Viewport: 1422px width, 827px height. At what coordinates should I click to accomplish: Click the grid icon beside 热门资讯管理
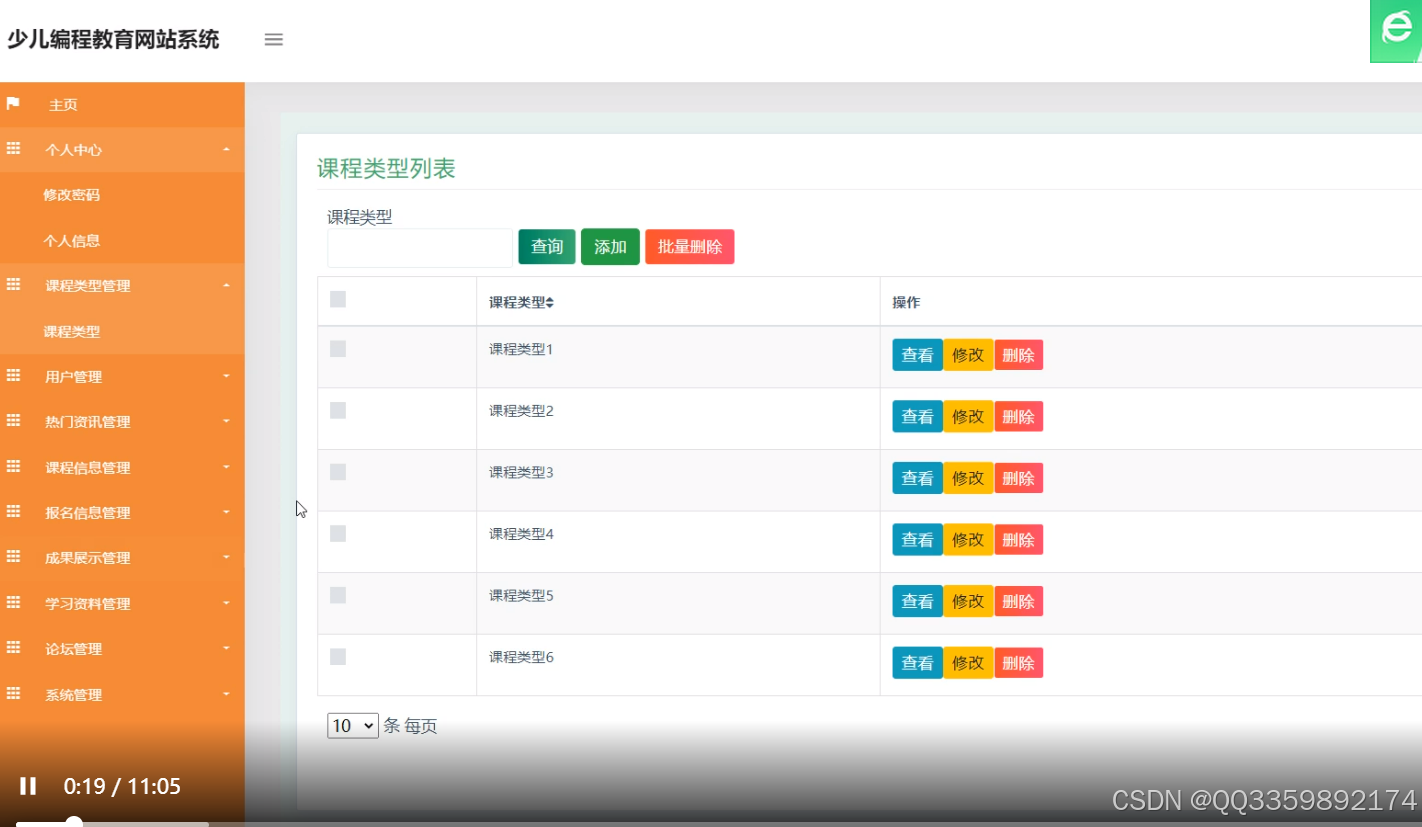click(13, 421)
